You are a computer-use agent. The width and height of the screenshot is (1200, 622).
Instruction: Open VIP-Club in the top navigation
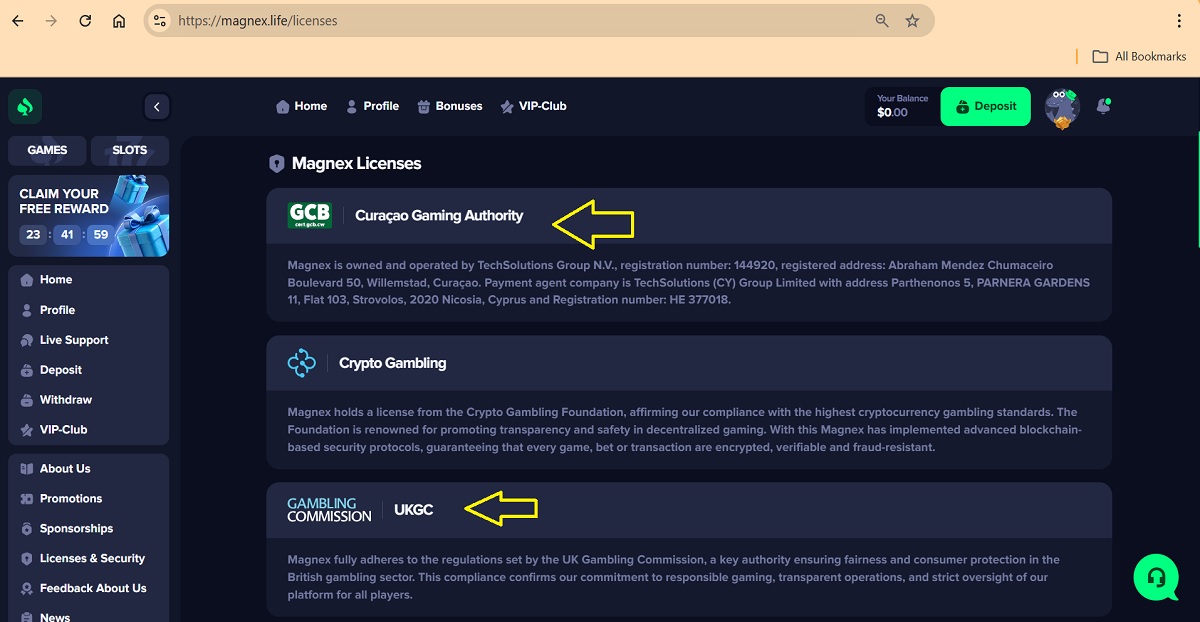click(x=533, y=106)
